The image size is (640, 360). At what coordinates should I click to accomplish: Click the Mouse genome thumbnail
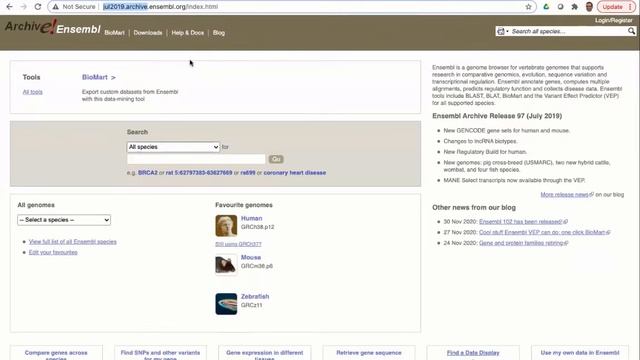point(226,264)
